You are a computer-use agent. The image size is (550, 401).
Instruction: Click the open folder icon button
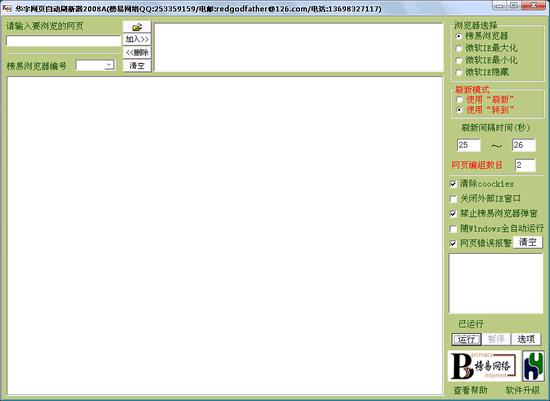(137, 27)
